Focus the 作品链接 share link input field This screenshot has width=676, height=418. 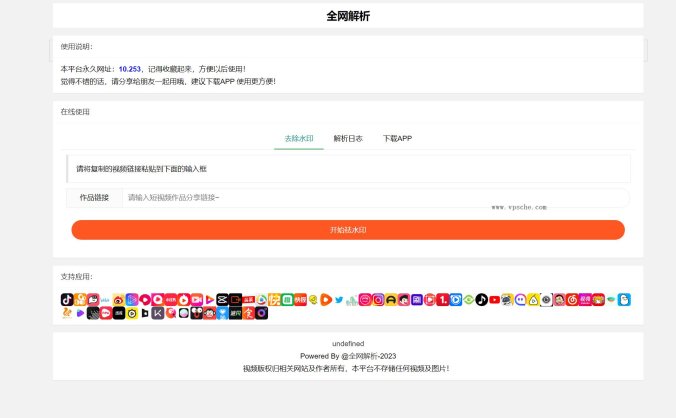tap(376, 198)
